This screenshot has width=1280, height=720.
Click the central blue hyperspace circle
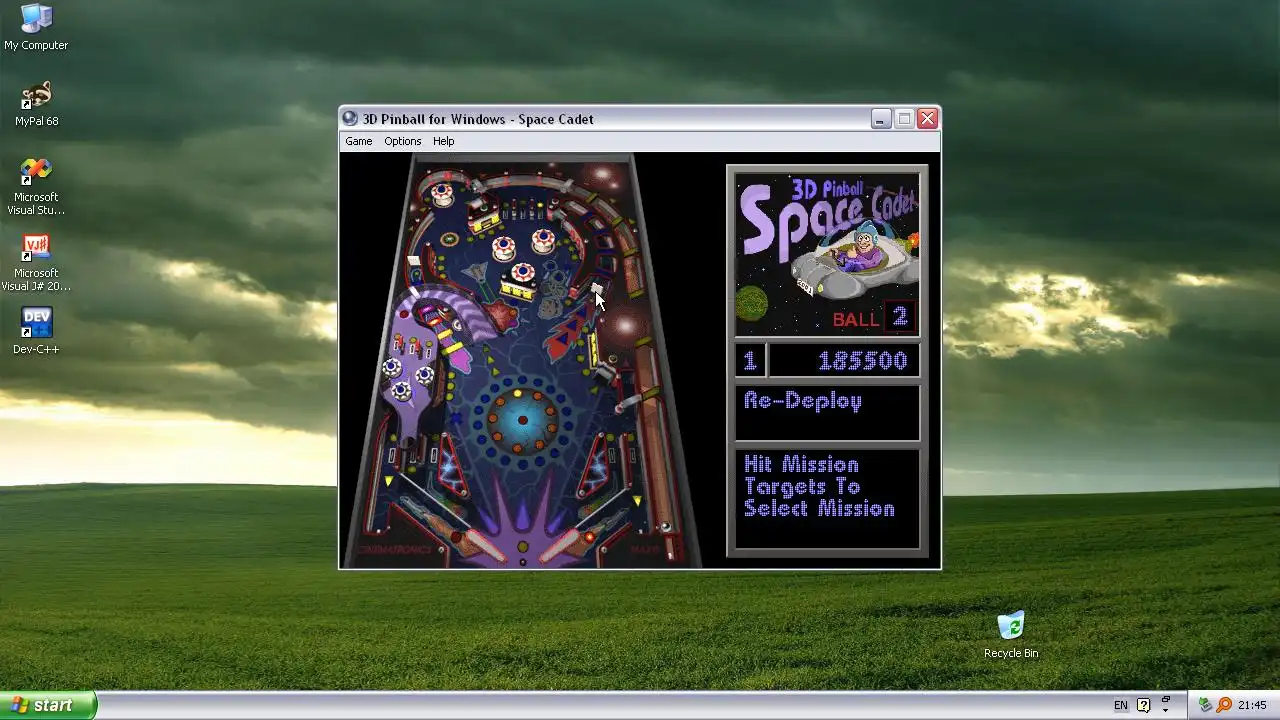point(522,420)
